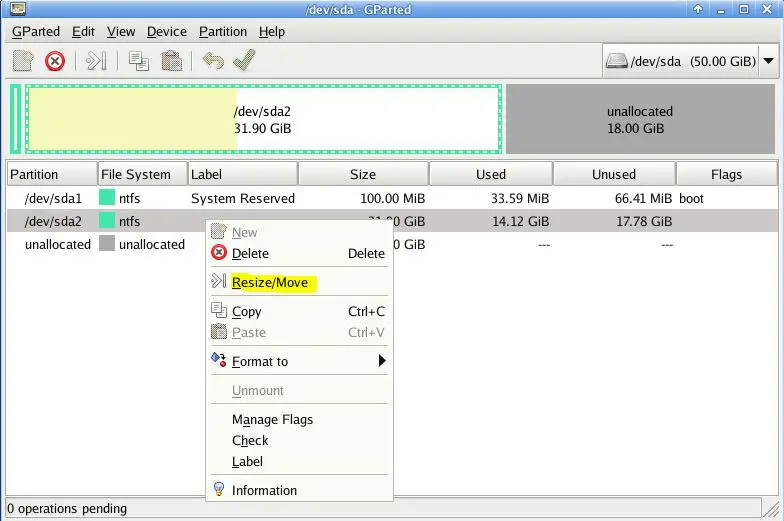Click the Copy partition toolbar icon
Screen dimensions: 784x521
tap(138, 61)
